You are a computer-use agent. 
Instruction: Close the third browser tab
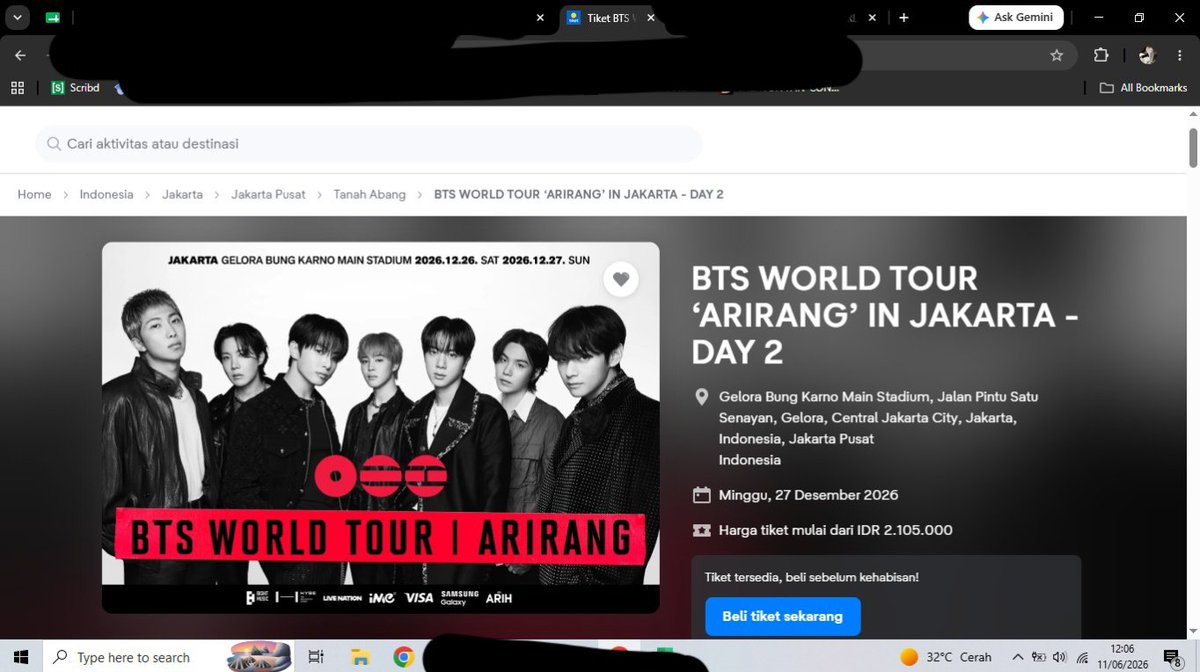(x=871, y=18)
